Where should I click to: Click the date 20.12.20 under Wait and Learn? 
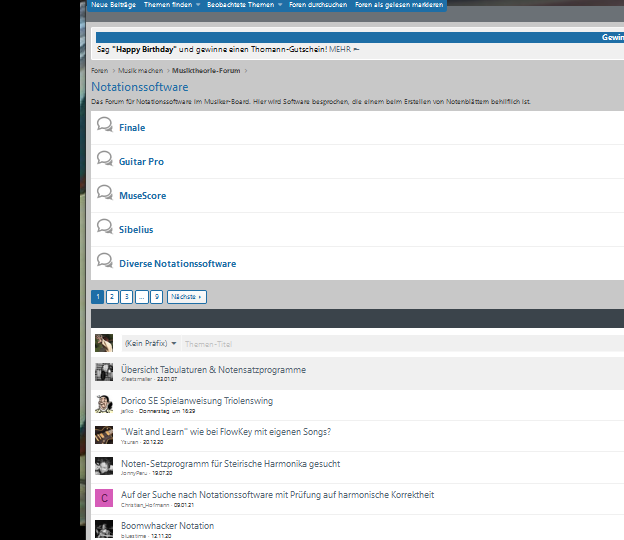point(153,442)
